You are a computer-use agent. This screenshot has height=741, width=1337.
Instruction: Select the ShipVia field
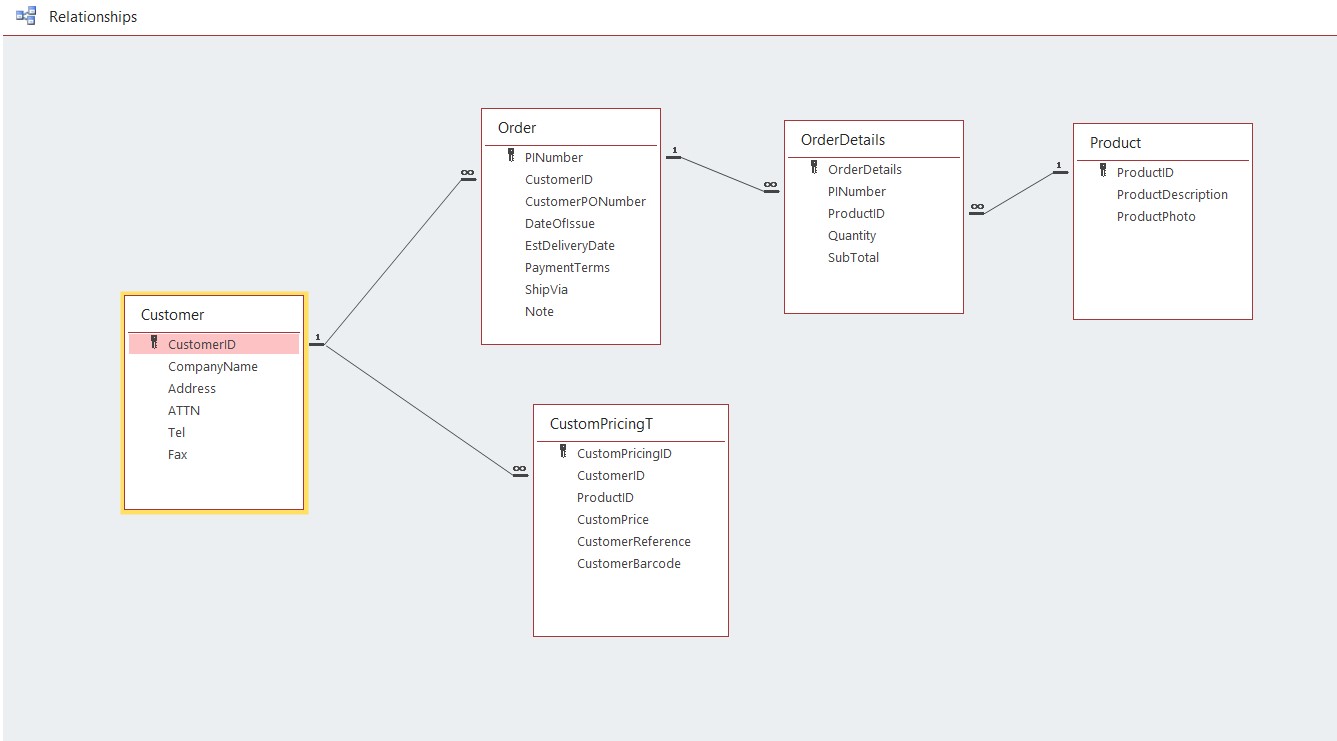point(546,290)
